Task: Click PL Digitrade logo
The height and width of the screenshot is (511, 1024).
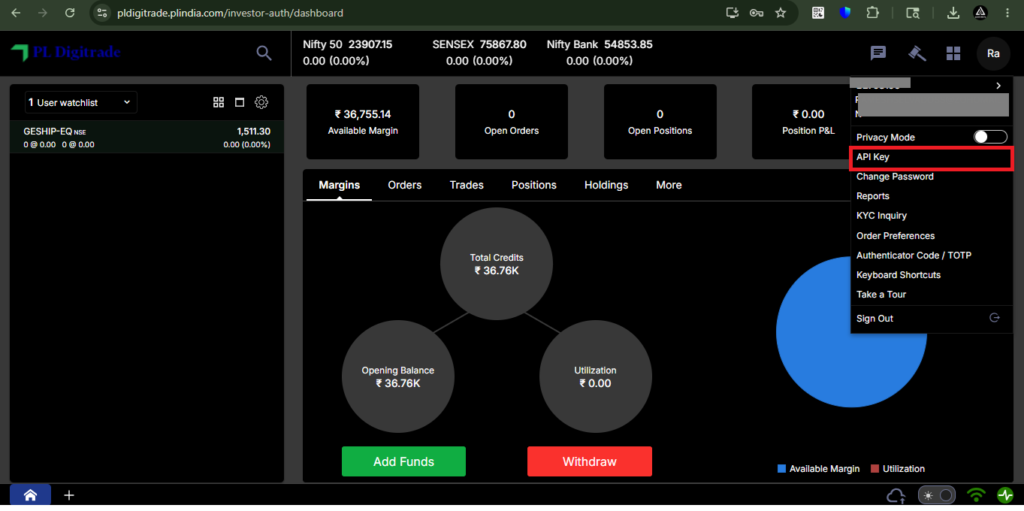Action: tap(66, 53)
